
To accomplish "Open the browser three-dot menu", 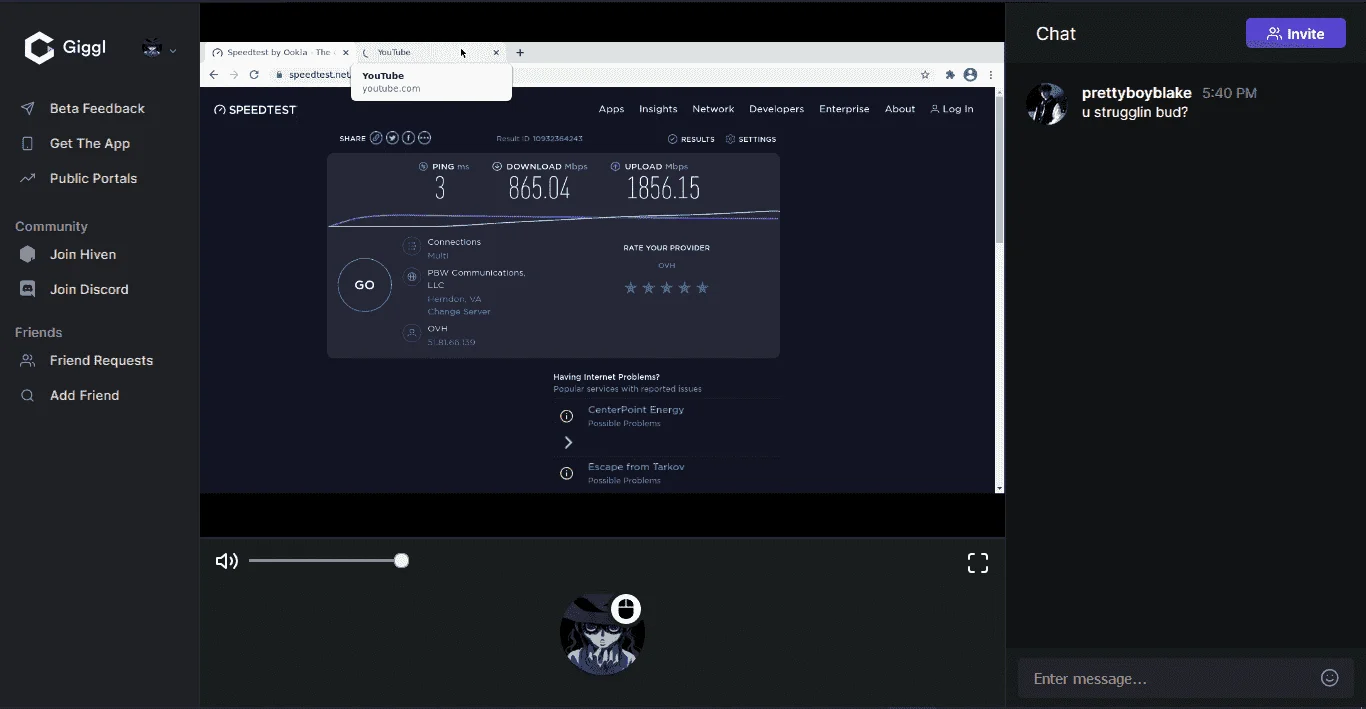I will click(x=991, y=75).
